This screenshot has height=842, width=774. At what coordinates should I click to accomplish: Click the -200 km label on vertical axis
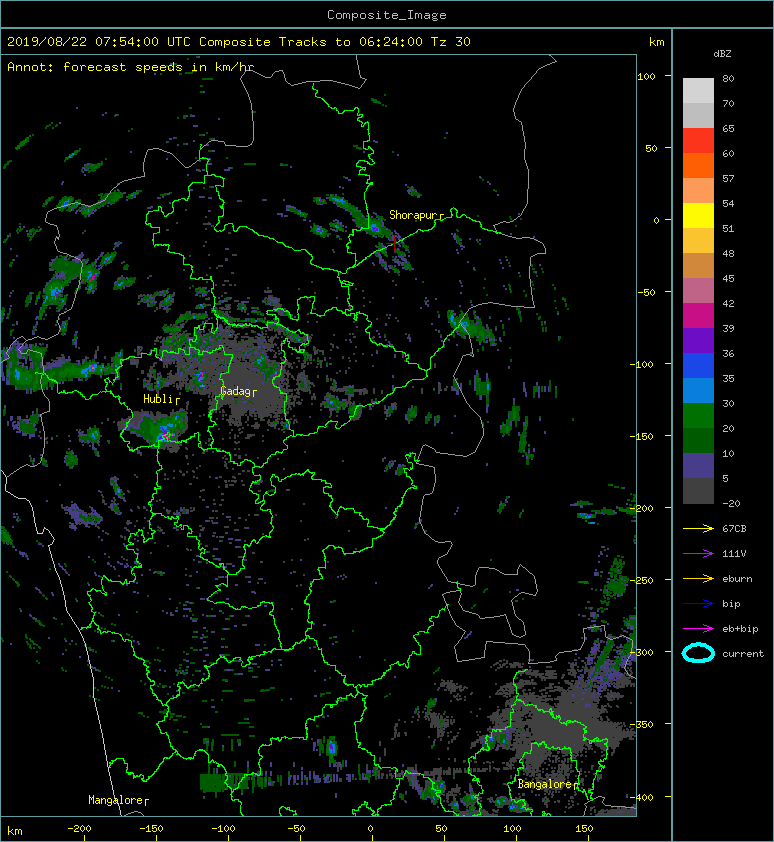(643, 508)
